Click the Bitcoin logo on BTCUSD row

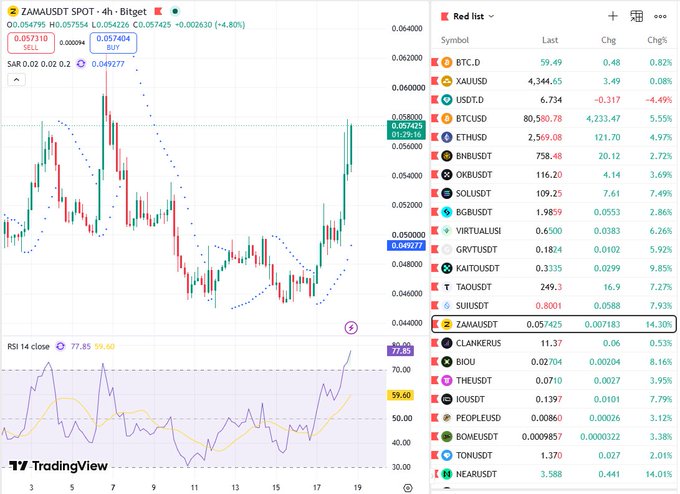pyautogui.click(x=447, y=118)
